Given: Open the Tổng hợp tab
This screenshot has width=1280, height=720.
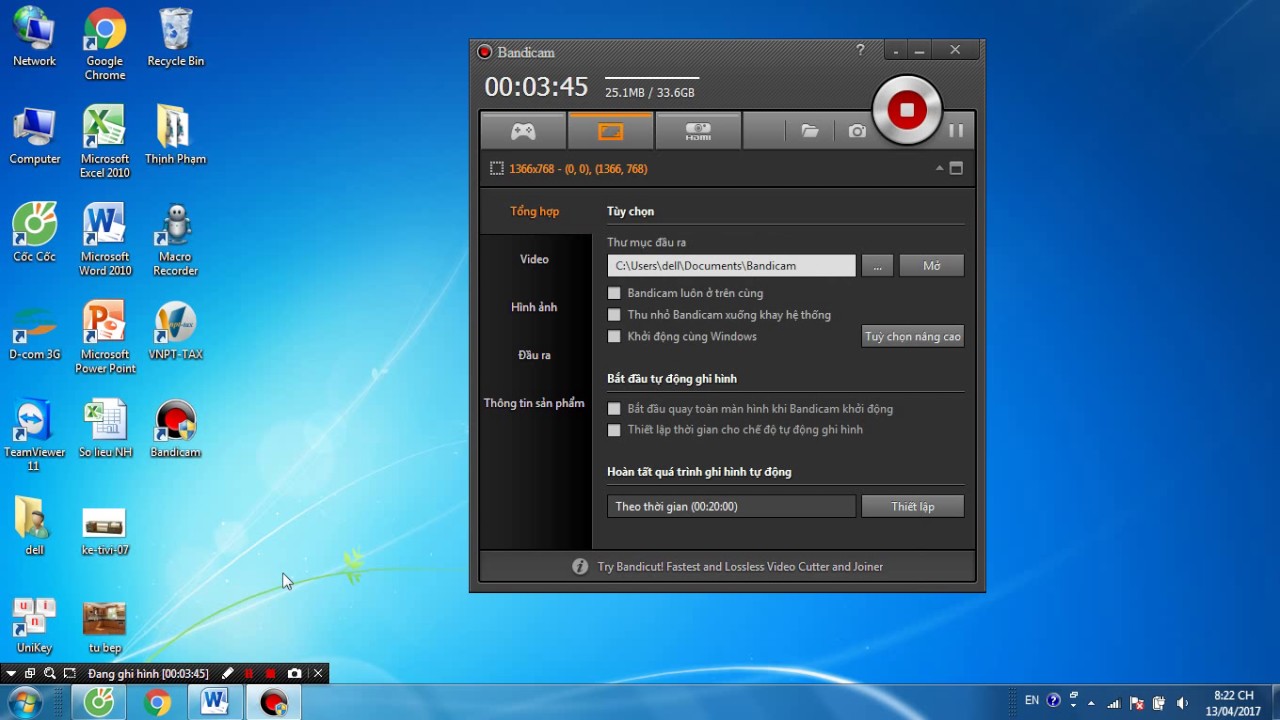Looking at the screenshot, I should 535,211.
